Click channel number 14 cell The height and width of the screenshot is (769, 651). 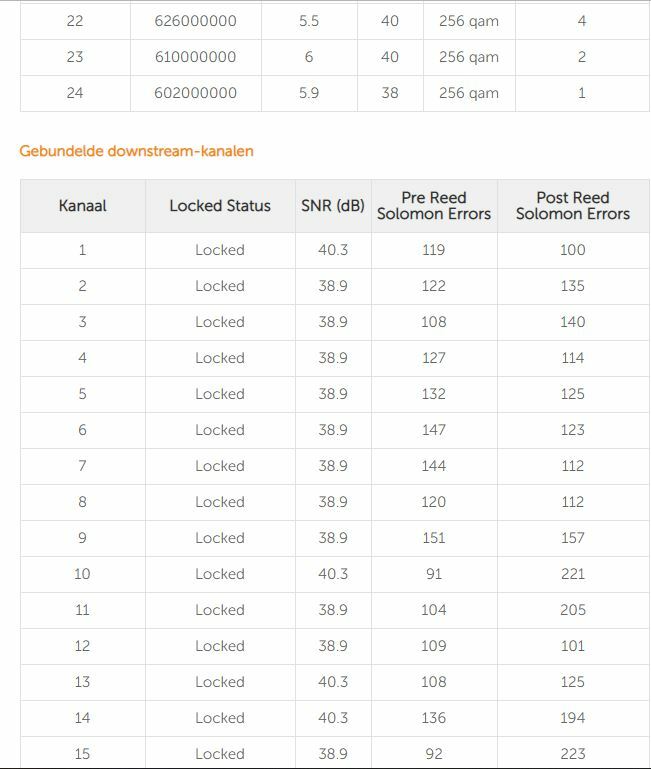pyautogui.click(x=82, y=718)
